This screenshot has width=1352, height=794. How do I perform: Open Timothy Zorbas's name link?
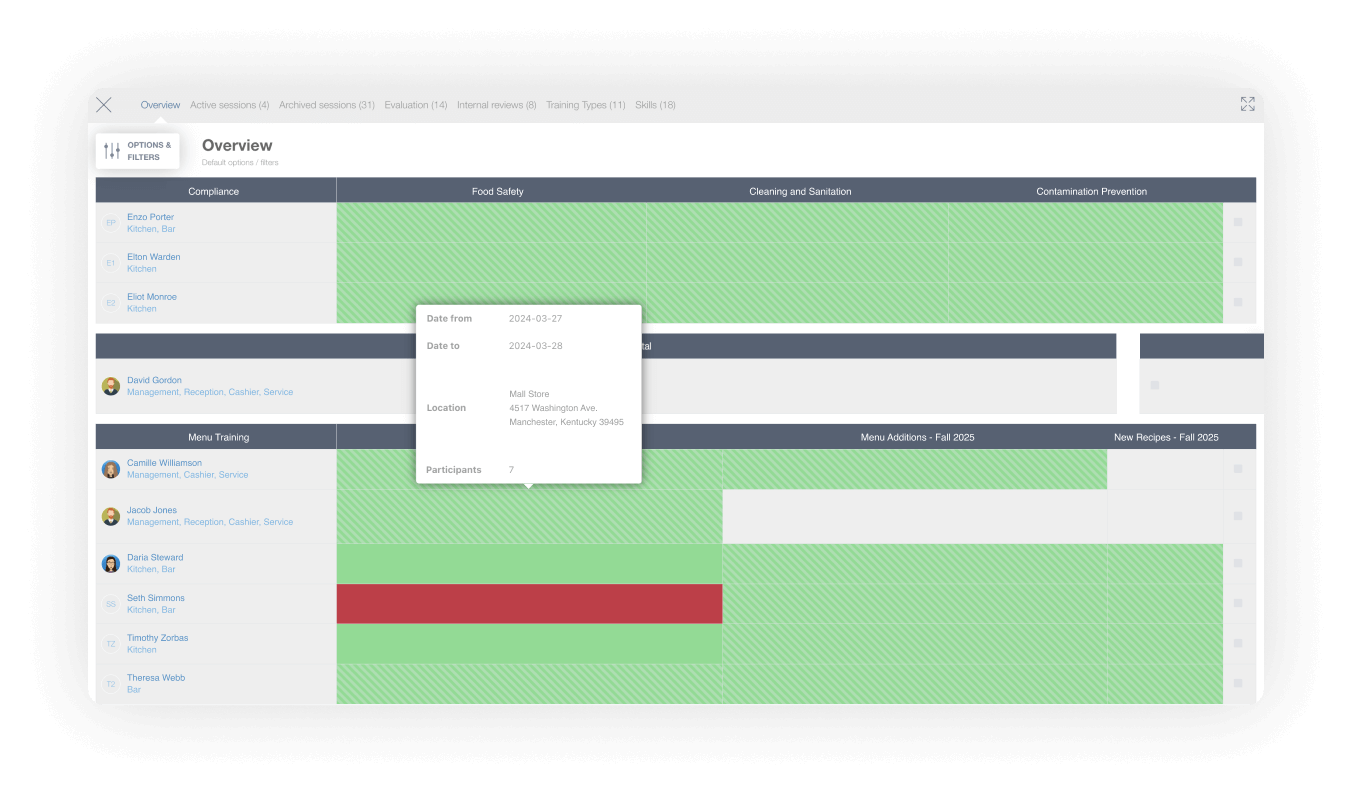[x=157, y=637]
